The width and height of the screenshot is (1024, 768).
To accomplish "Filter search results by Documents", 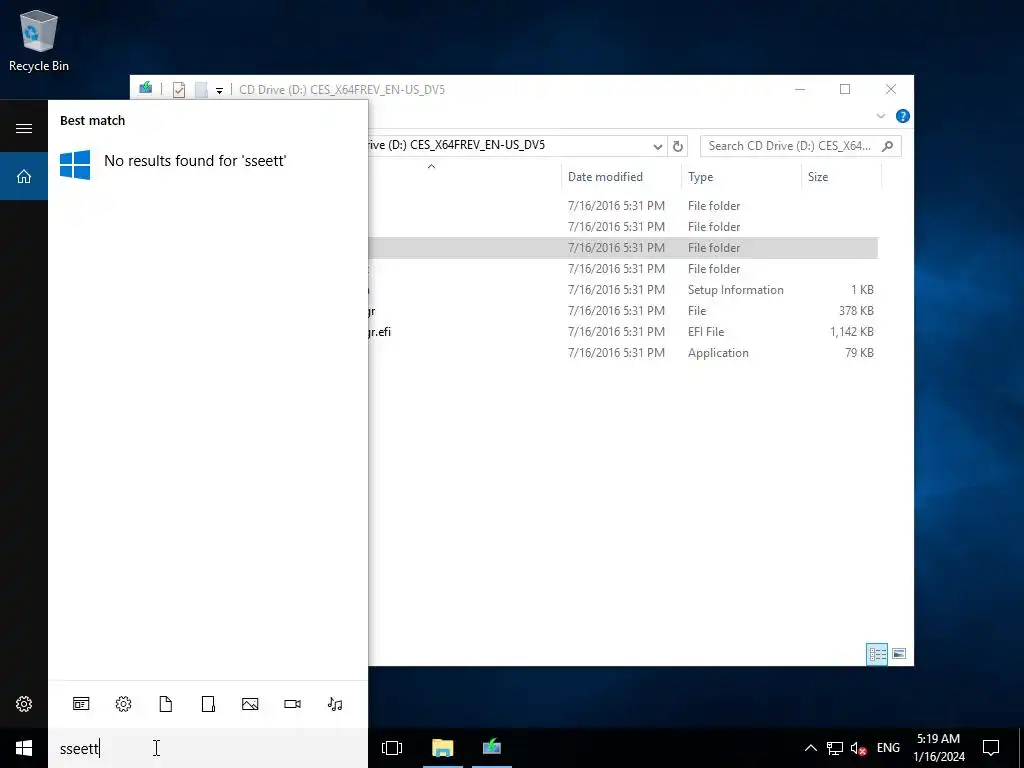I will 166,703.
